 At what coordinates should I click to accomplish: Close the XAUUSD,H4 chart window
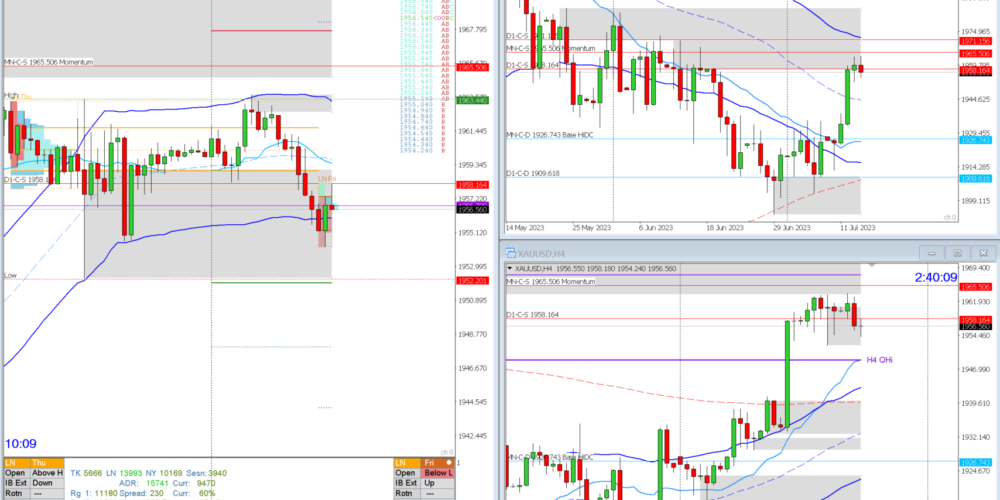(x=983, y=253)
